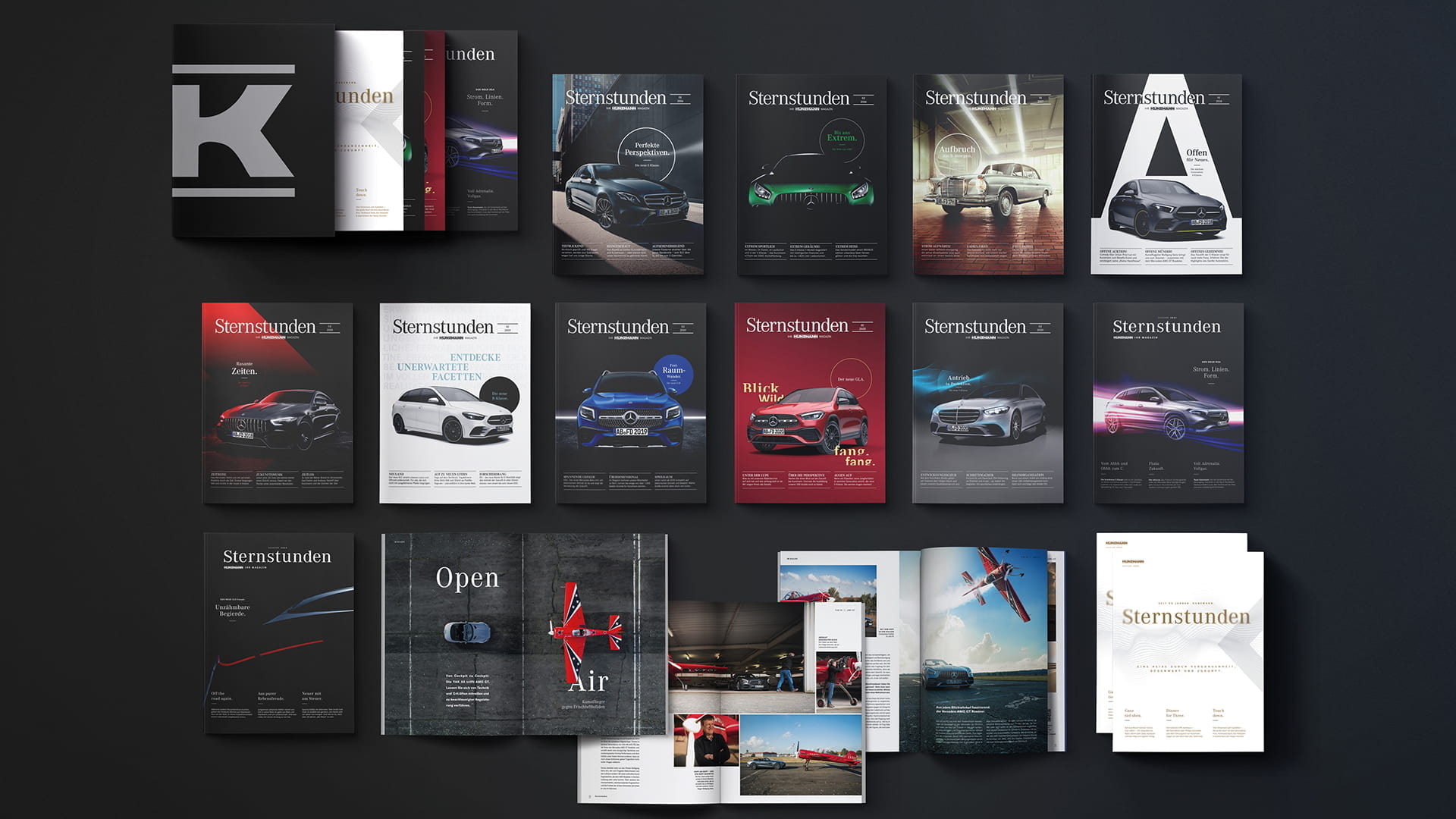Select the "Rasante Zeiten." headline
Image resolution: width=1456 pixels, height=819 pixels.
pos(244,368)
